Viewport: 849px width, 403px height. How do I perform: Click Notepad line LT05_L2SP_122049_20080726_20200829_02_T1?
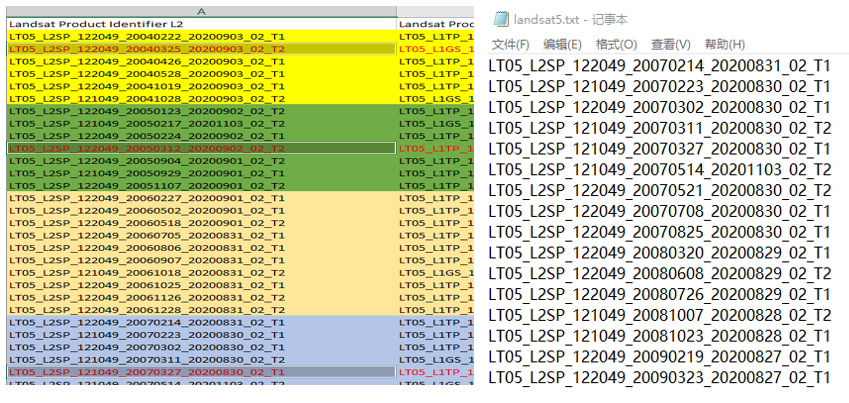[659, 294]
